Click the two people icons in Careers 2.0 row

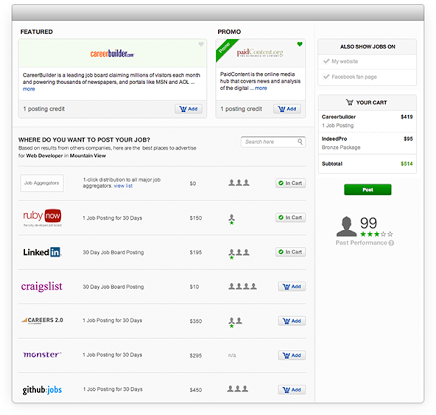pyautogui.click(x=235, y=322)
